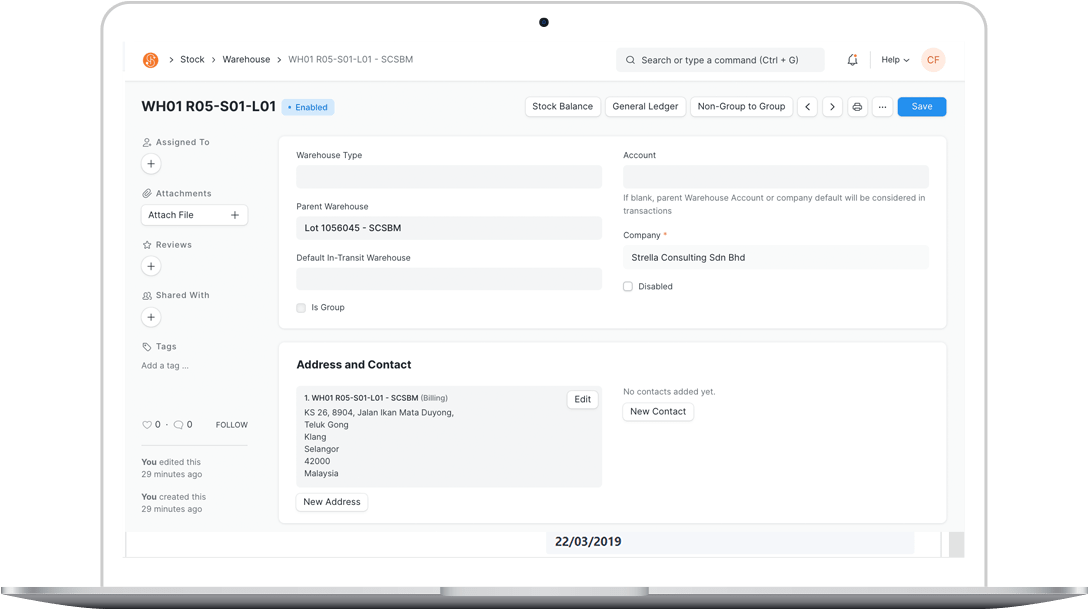The width and height of the screenshot is (1090, 610).
Task: Navigate to Warehouse breadcrumb
Action: [x=246, y=60]
